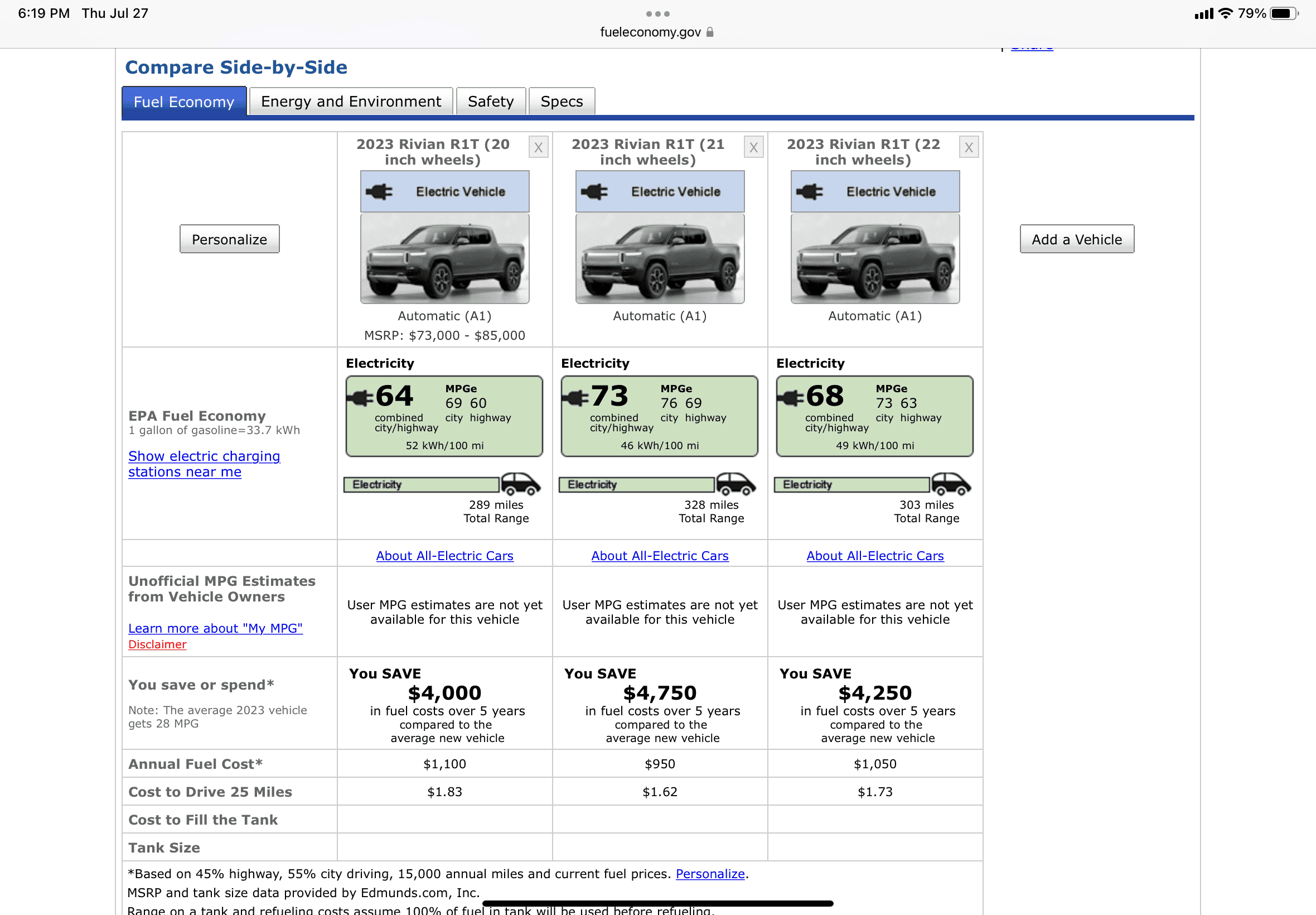Screen dimensions: 1316x915
Task: Click the $1,100 annual fuel cost cell
Action: 444,764
